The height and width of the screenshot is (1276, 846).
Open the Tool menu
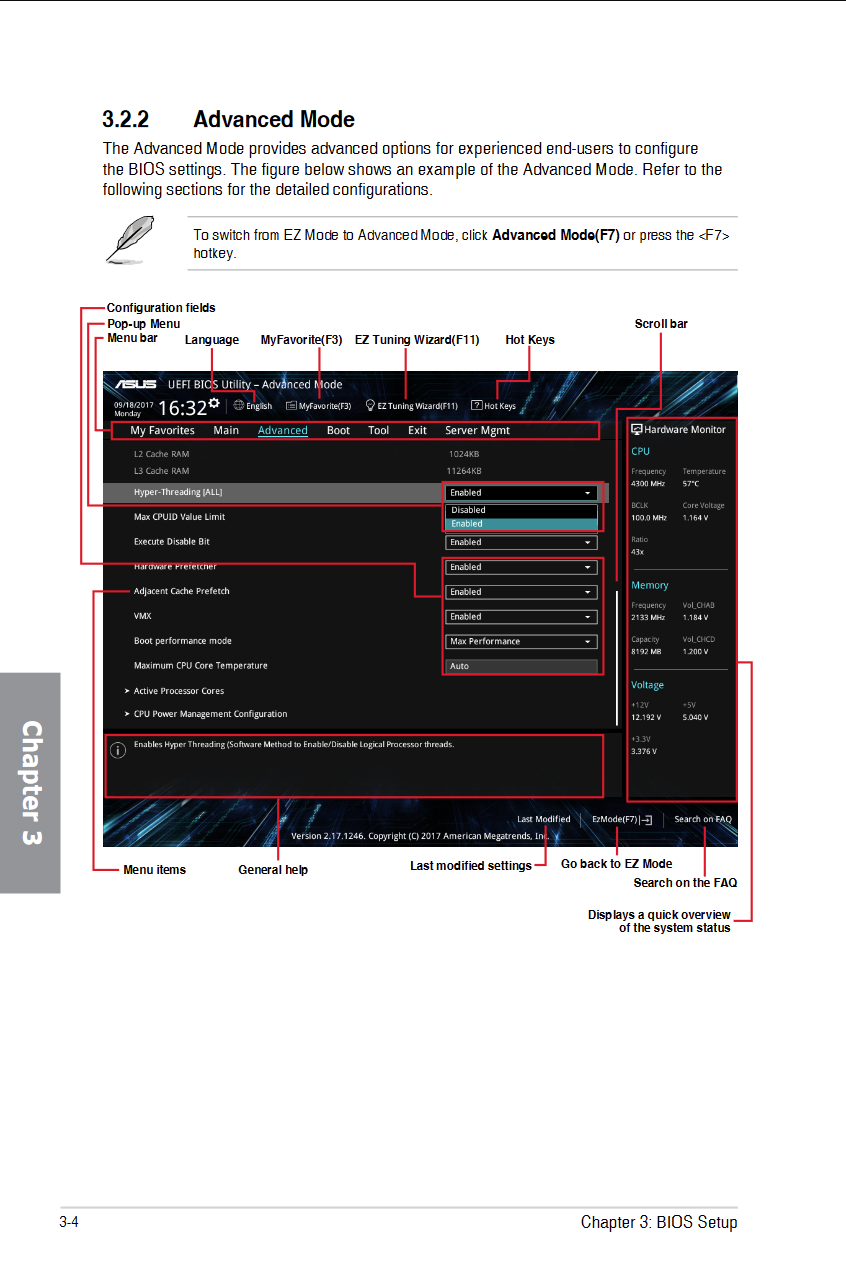(378, 431)
